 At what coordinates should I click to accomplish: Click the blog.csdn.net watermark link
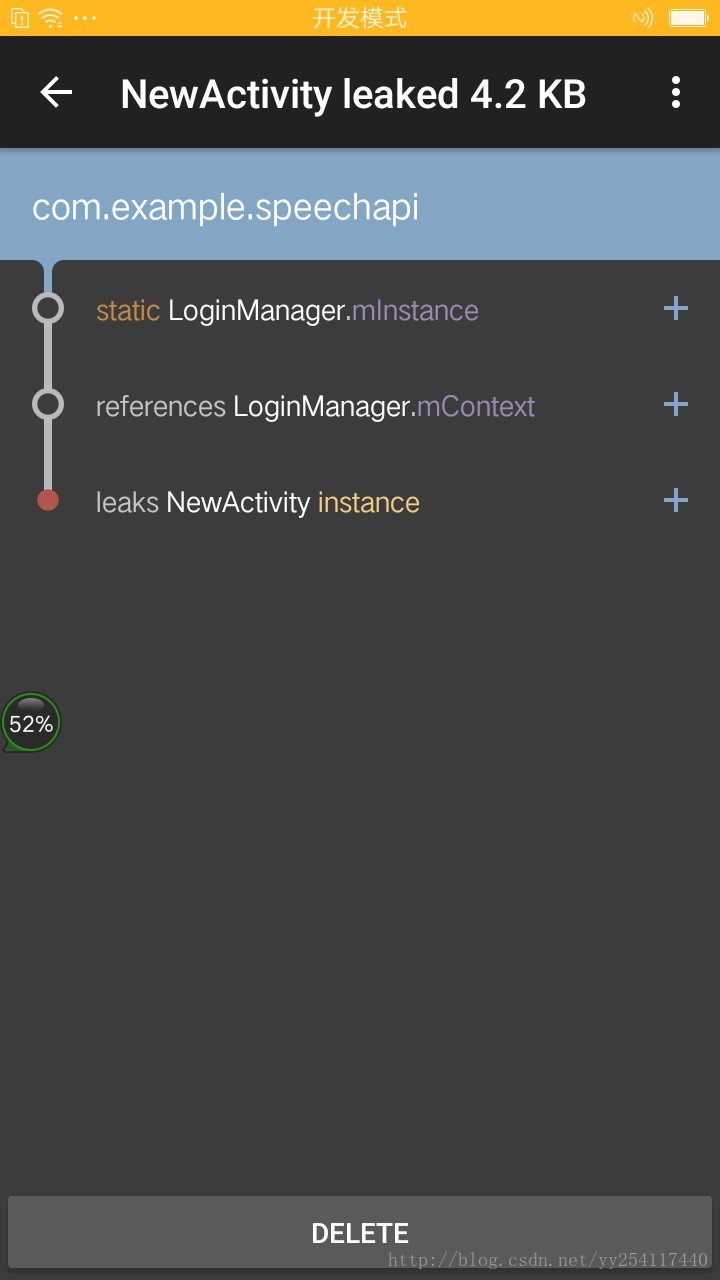coord(547,1260)
